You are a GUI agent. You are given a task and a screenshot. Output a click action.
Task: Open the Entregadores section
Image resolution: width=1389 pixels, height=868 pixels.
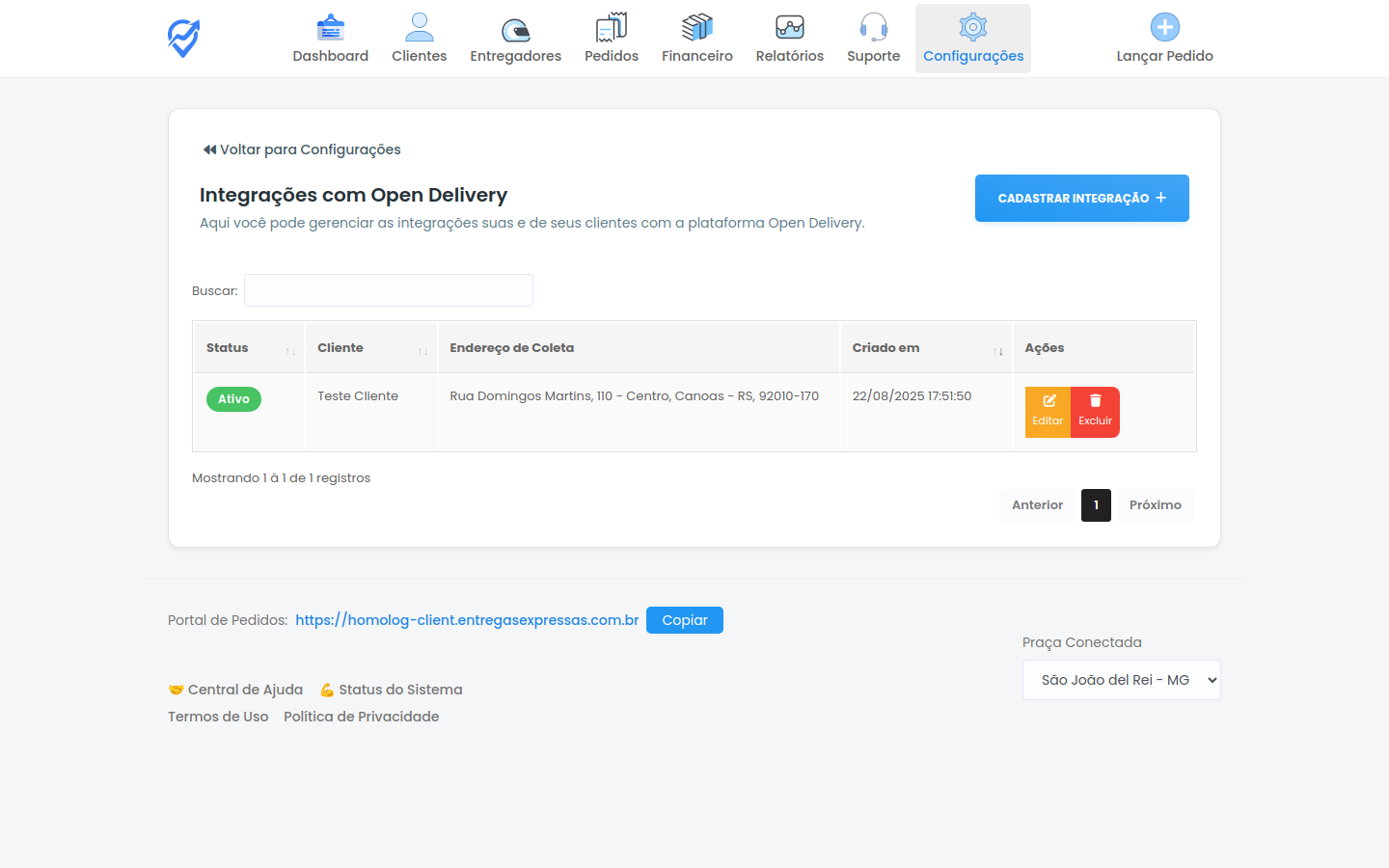515,38
